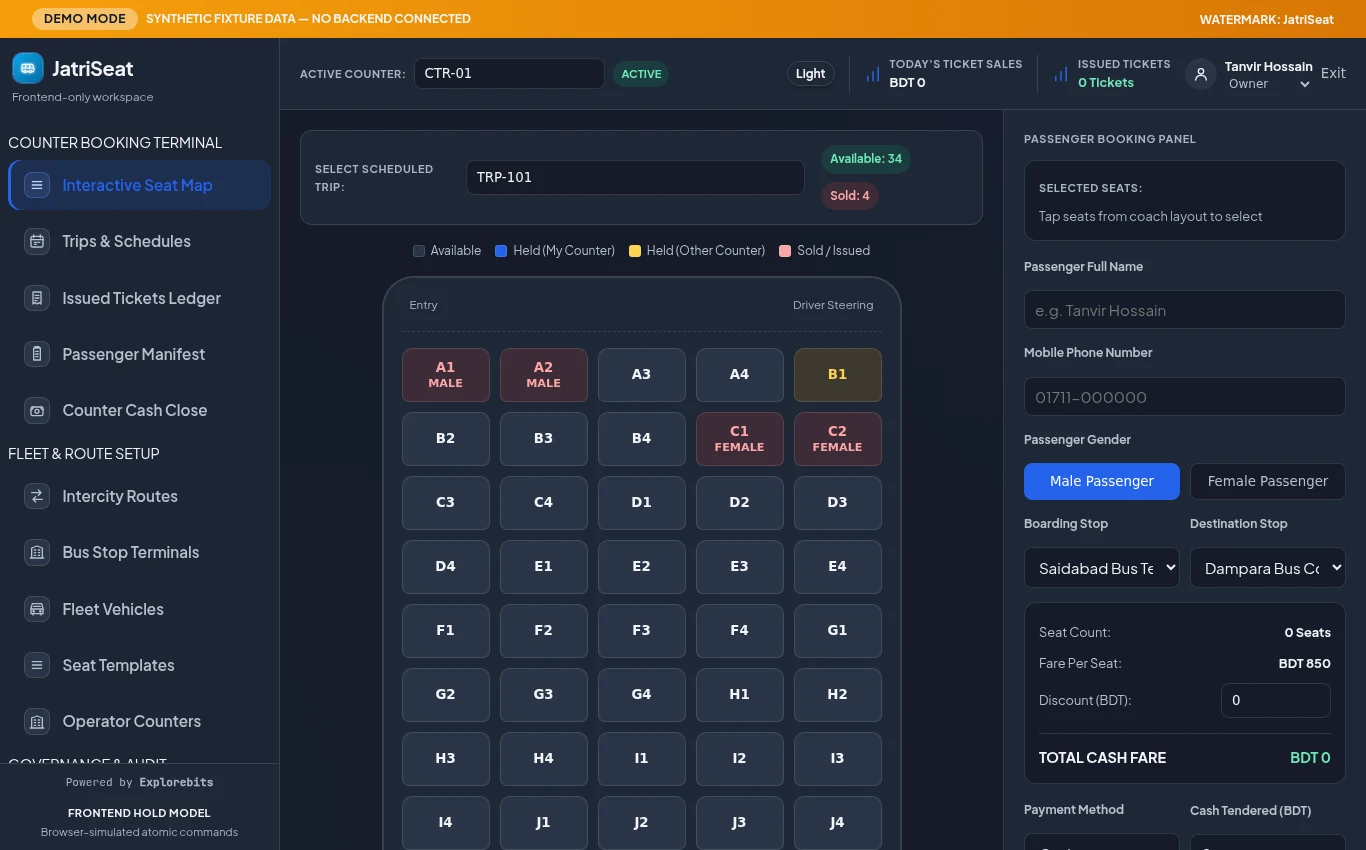Select seat D1

(x=641, y=503)
